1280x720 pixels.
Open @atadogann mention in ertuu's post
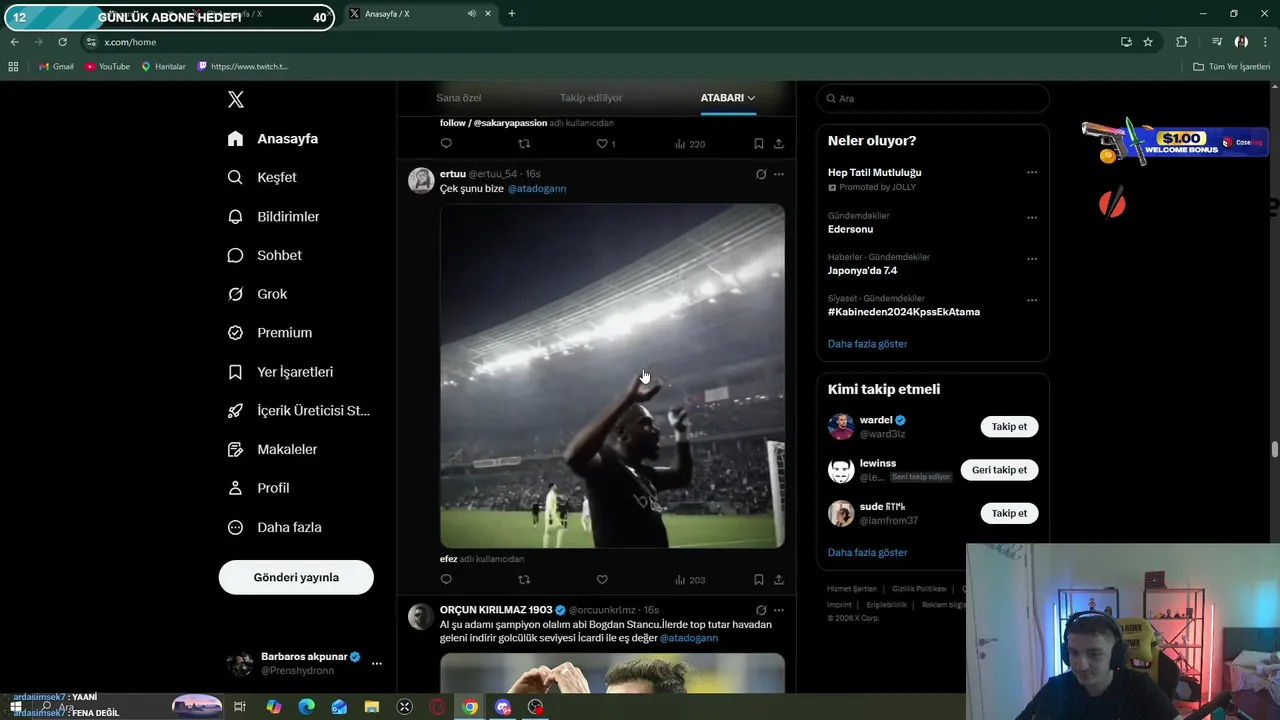coord(537,189)
